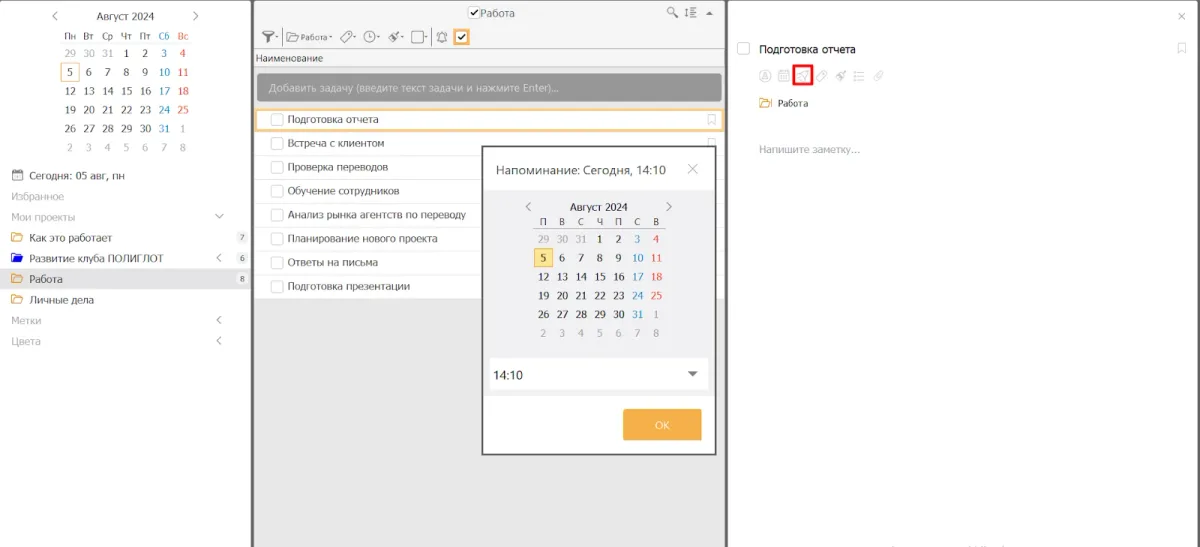Collapse the "Мои проекты" section
The image size is (1200, 547).
pos(219,217)
